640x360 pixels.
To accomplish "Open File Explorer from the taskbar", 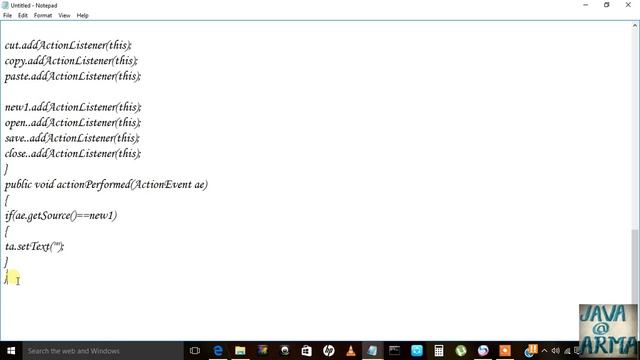I will pos(240,351).
